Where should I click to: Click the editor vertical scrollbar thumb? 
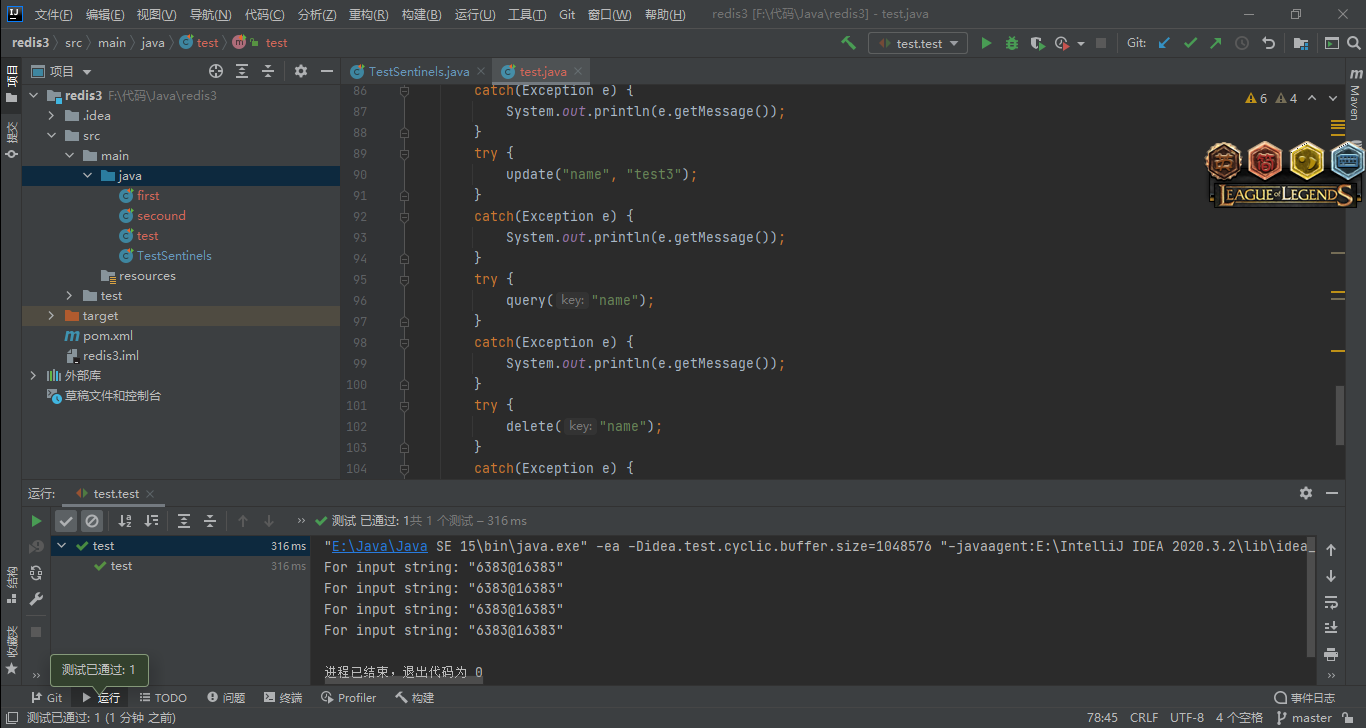tap(1340, 414)
